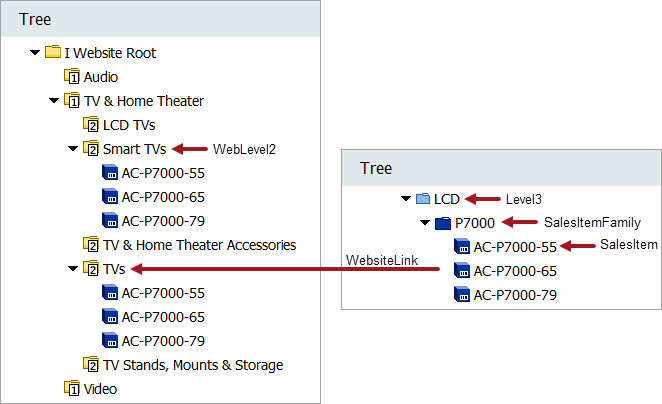
Task: Collapse the LCD node in the right tree
Action: [x=405, y=199]
